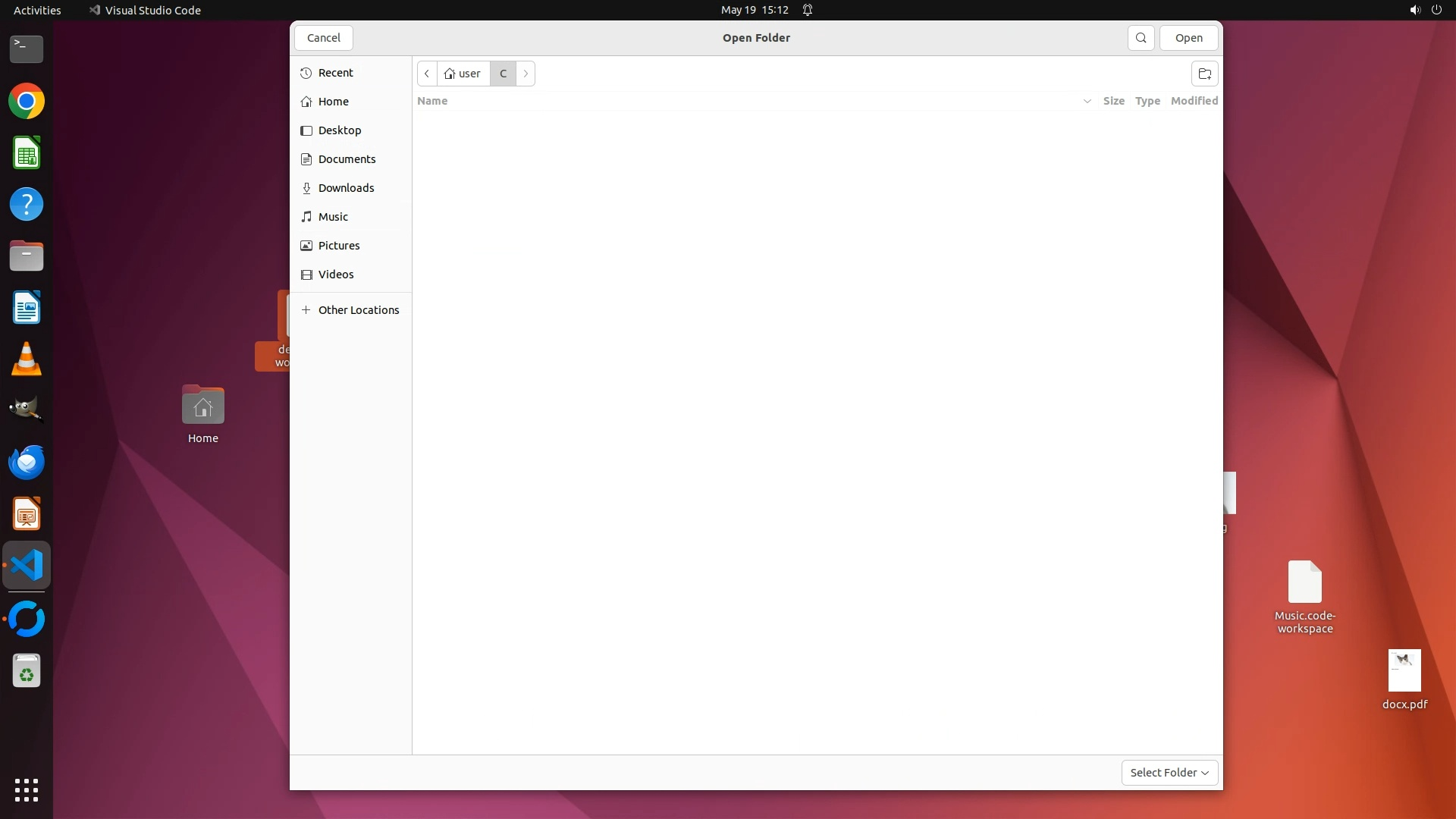
Task: Open the Select Folder filter dropdown
Action: [1169, 773]
